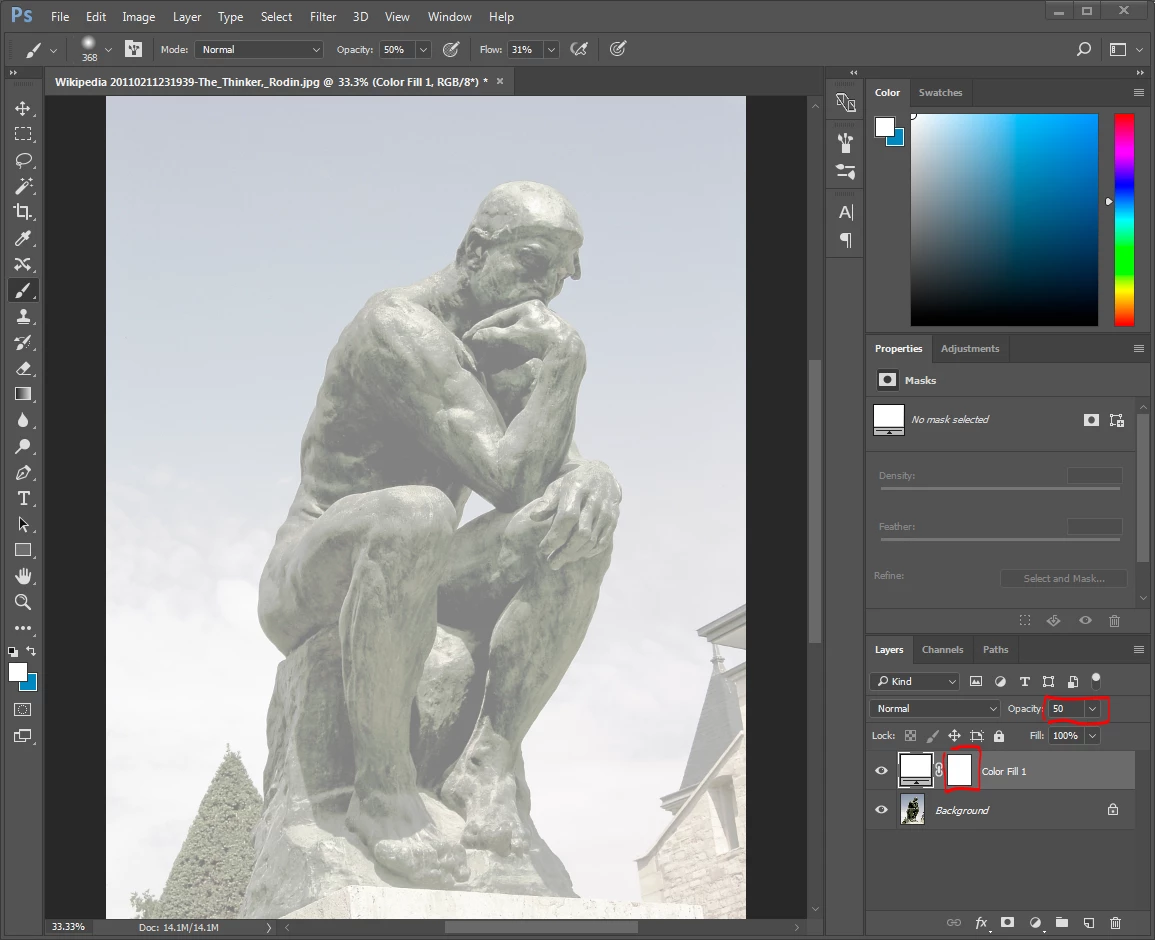Open the Search icon in options bar

1084,49
